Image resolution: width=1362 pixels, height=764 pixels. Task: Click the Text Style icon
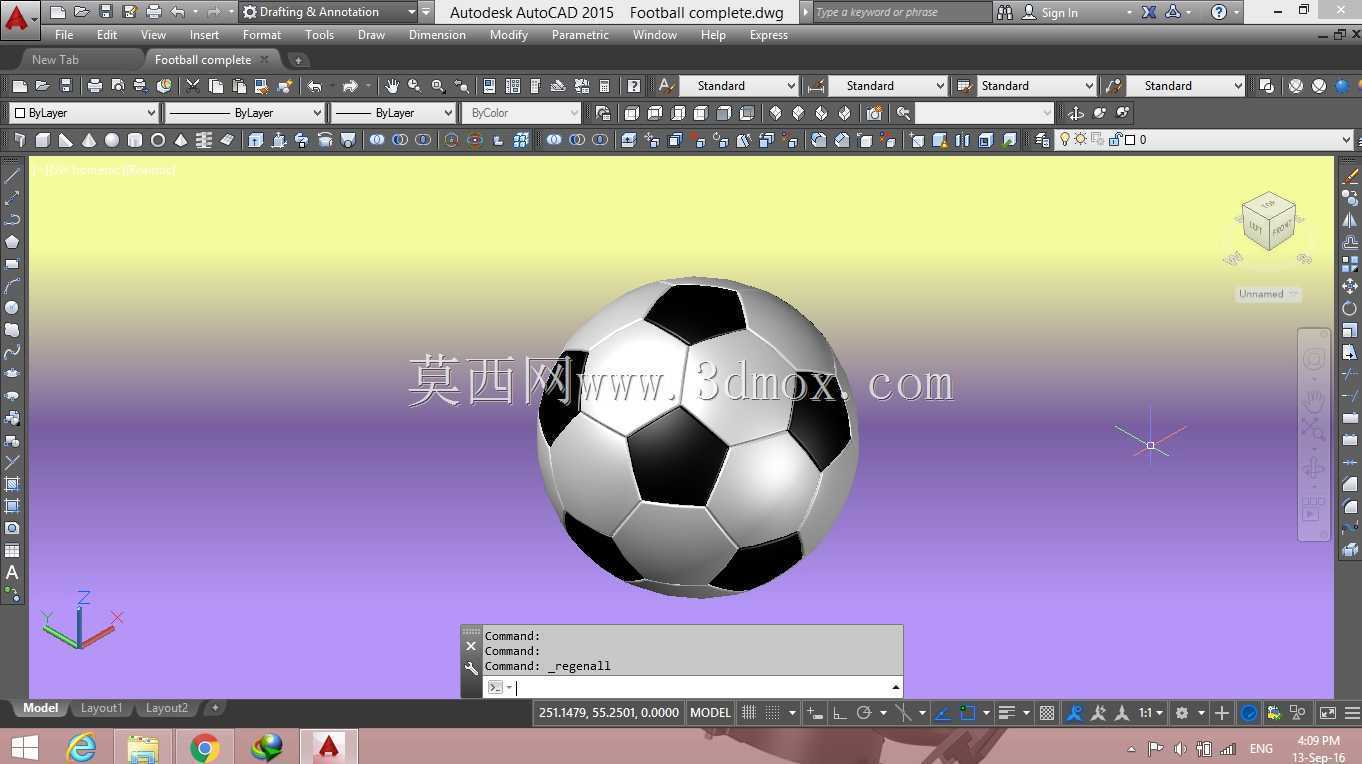pos(666,86)
